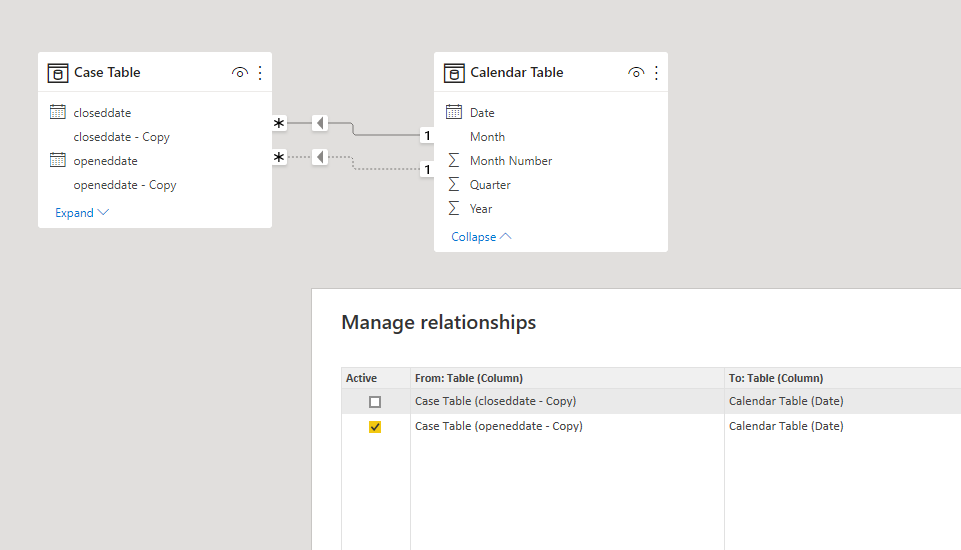Click the Manage relationships heading
This screenshot has height=550, width=961.
tap(439, 323)
